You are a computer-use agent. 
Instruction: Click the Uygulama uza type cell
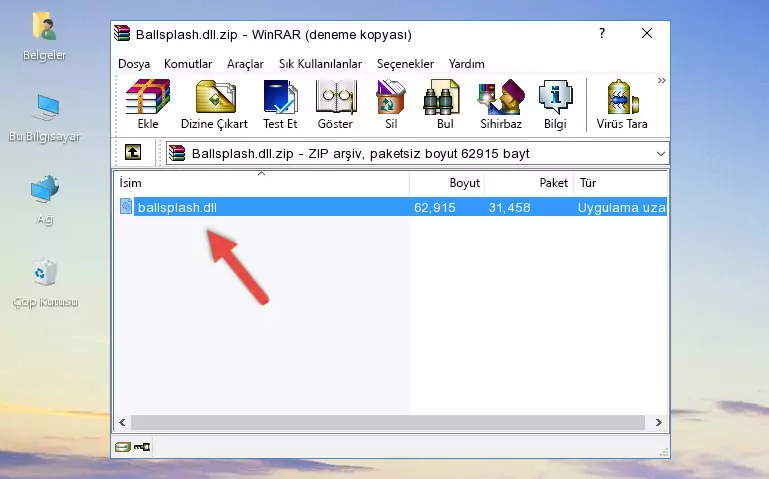click(x=621, y=208)
